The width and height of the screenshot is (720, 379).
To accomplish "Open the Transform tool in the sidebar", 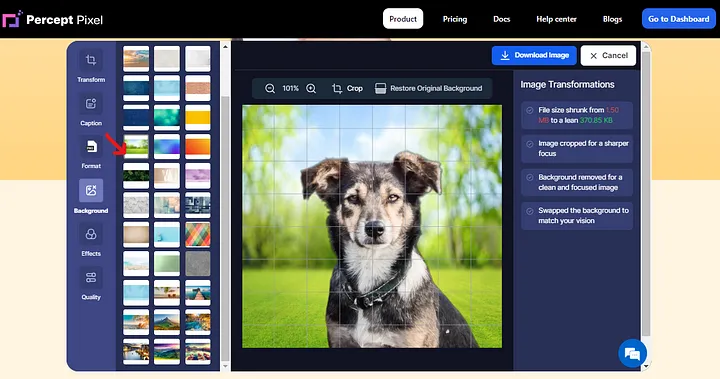I will (91, 66).
